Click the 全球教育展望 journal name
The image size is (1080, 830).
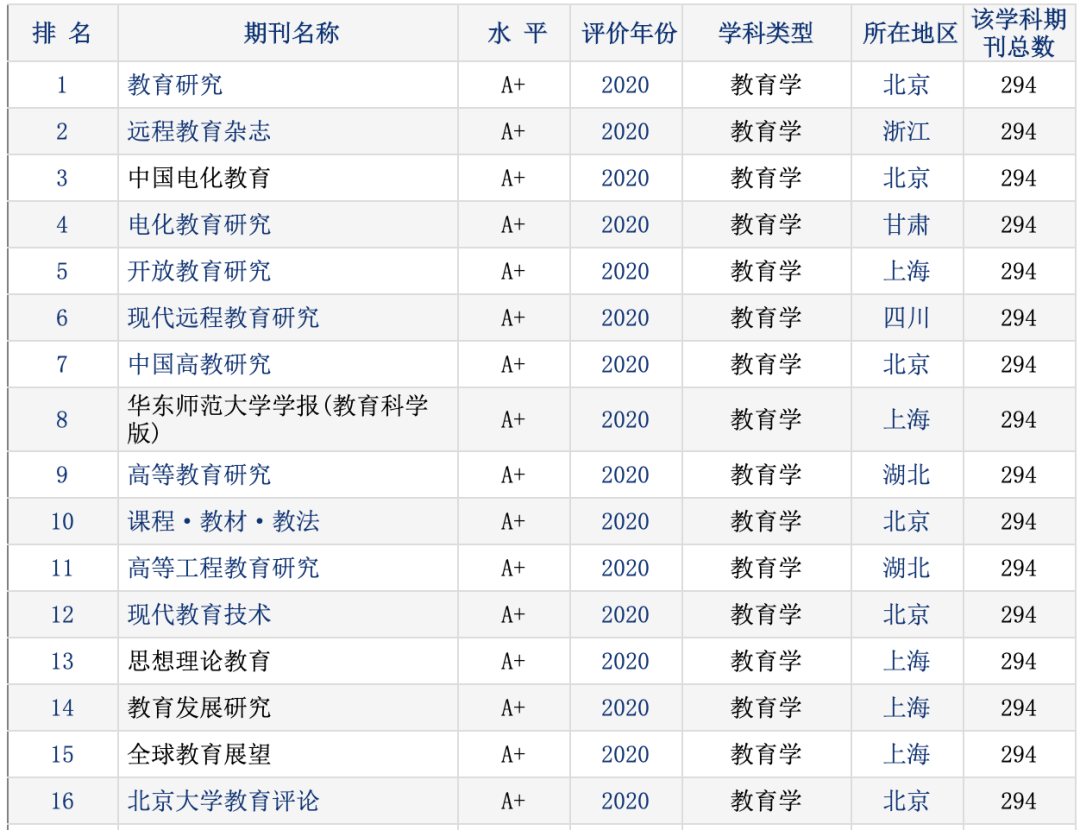tap(199, 754)
